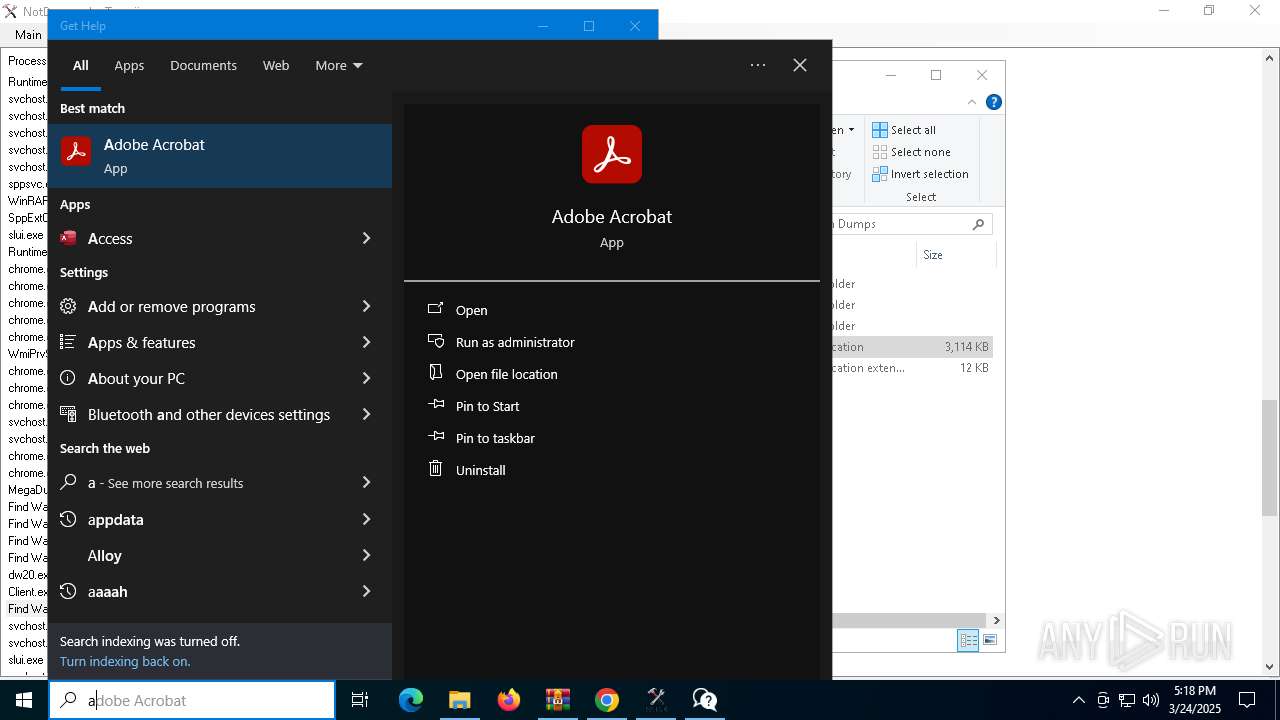The height and width of the screenshot is (720, 1280).
Task: Launch Firefox from taskbar
Action: tap(509, 700)
